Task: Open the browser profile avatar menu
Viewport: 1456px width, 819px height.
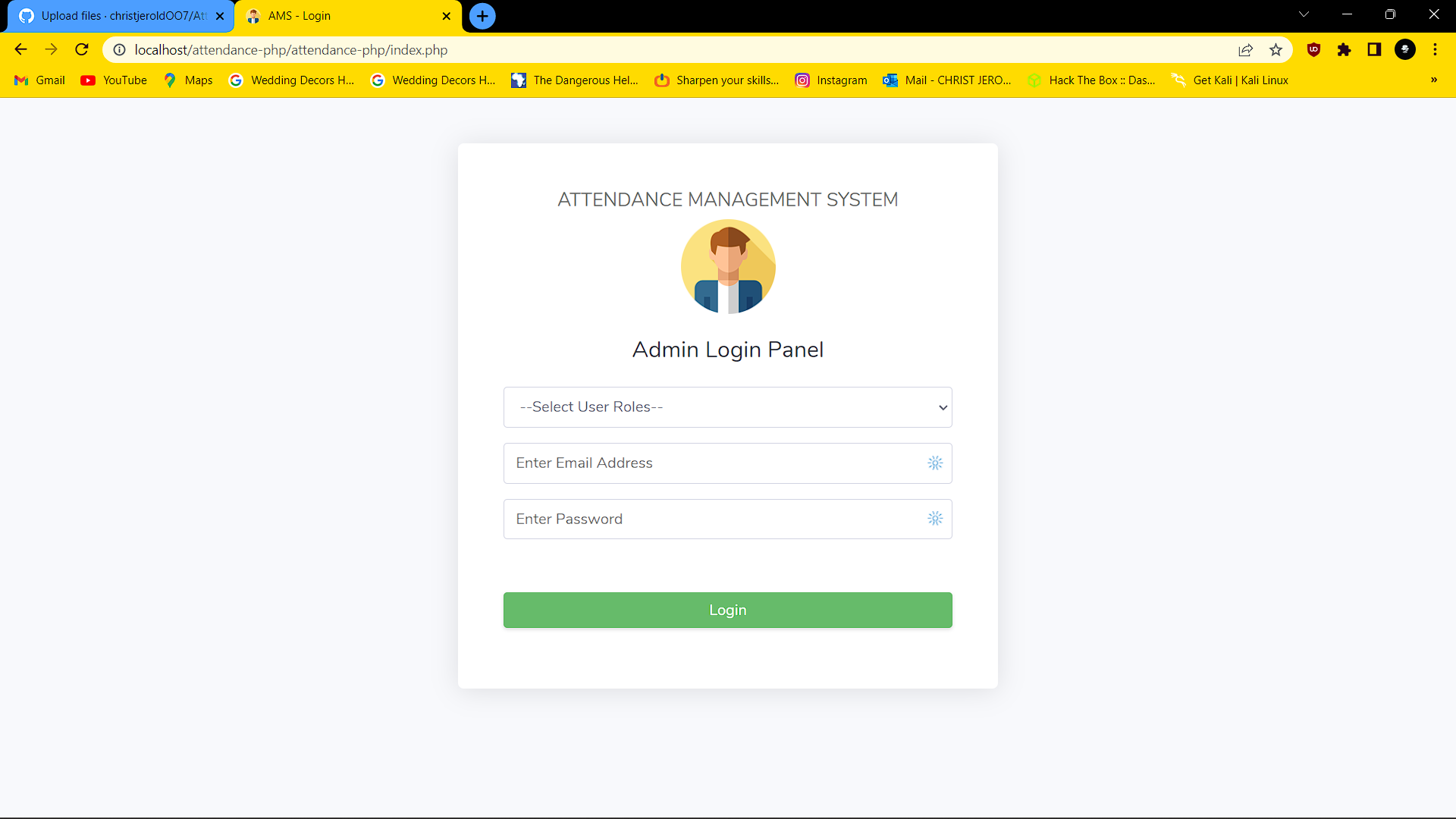Action: [1405, 49]
